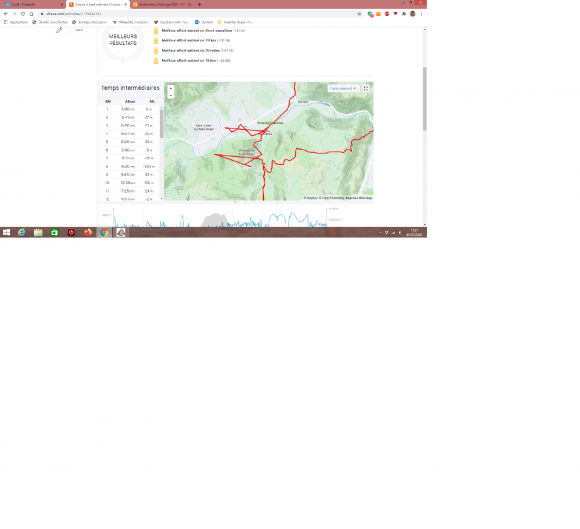The width and height of the screenshot is (580, 529).
Task: Zoom out on the map
Action: pyautogui.click(x=171, y=95)
